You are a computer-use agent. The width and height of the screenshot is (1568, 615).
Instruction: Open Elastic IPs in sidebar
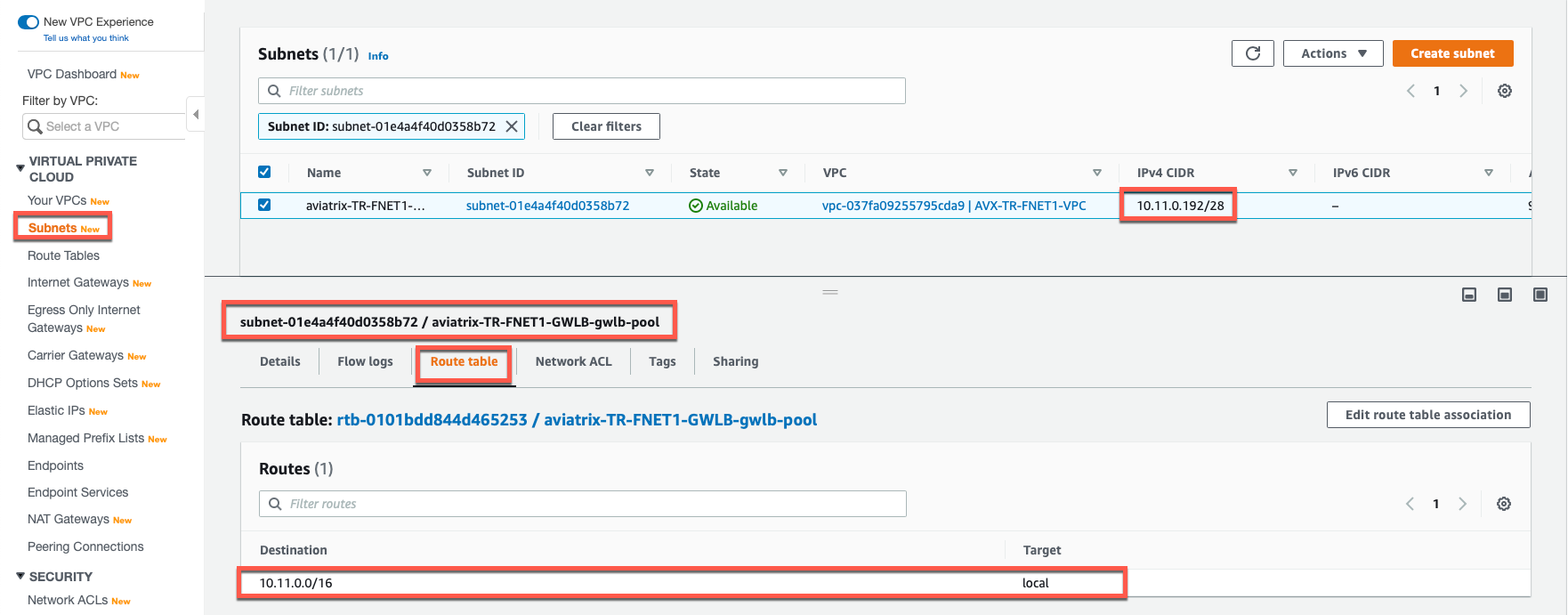pos(56,410)
